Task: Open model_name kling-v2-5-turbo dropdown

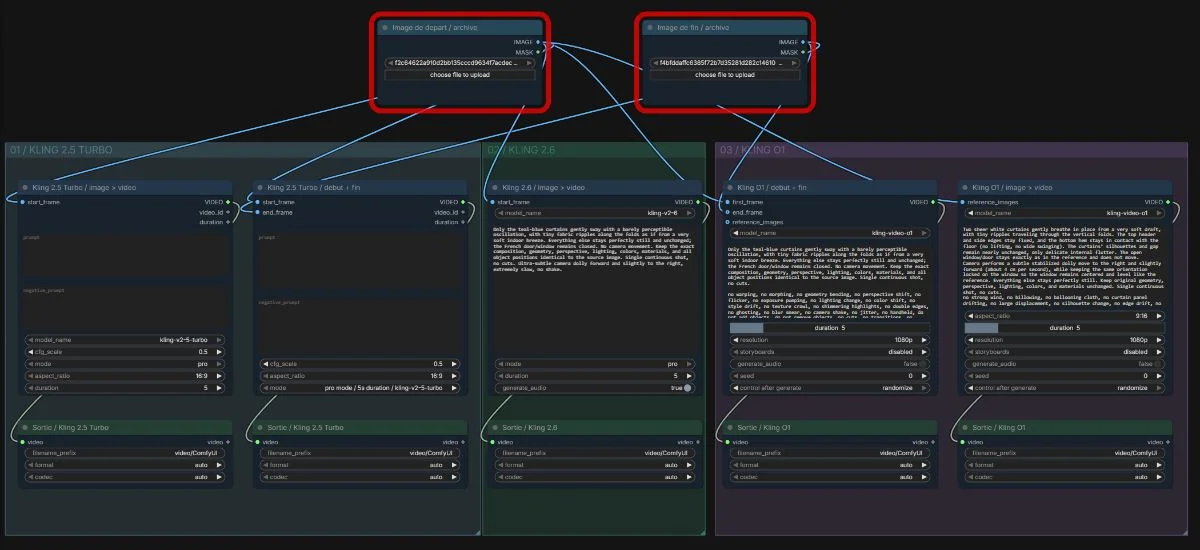Action: coord(126,340)
